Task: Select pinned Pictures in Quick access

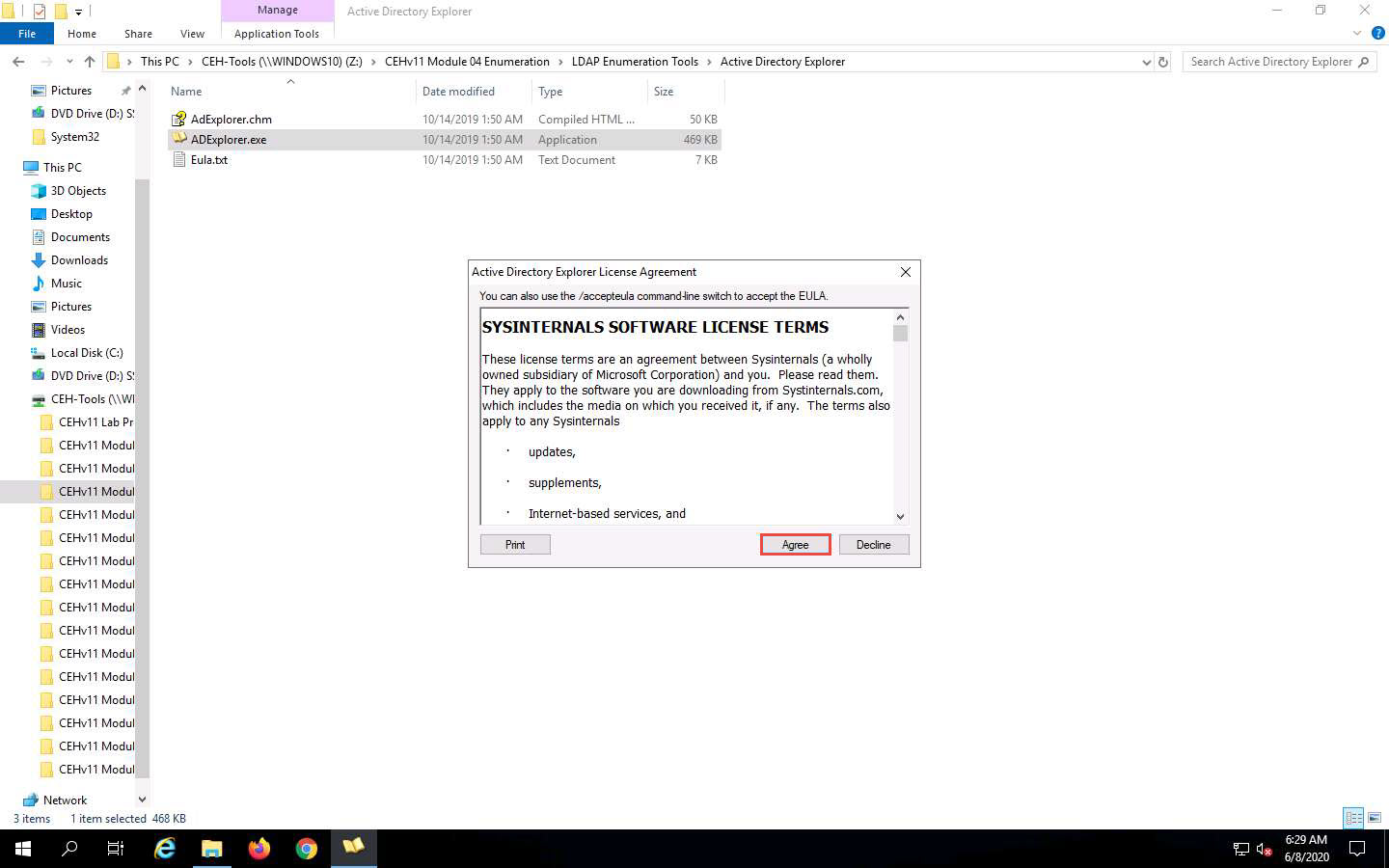Action: [71, 91]
